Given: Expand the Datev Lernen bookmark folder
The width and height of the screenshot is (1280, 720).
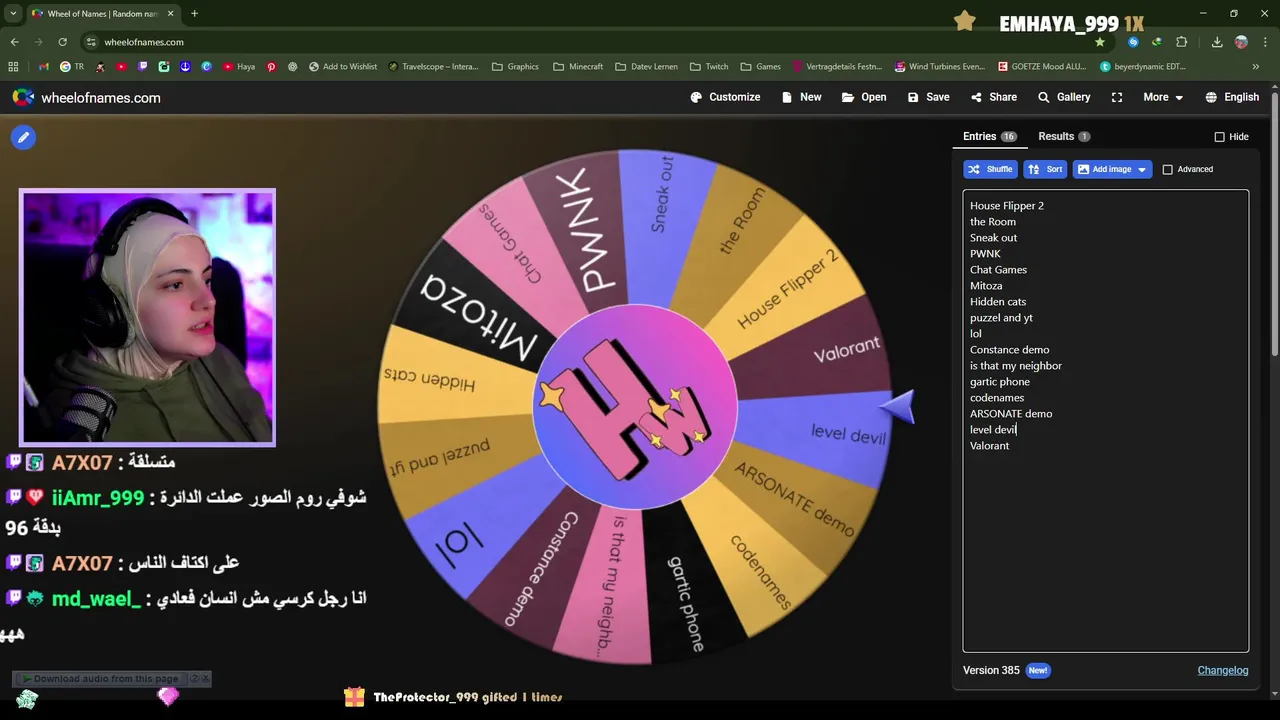Looking at the screenshot, I should pyautogui.click(x=647, y=67).
